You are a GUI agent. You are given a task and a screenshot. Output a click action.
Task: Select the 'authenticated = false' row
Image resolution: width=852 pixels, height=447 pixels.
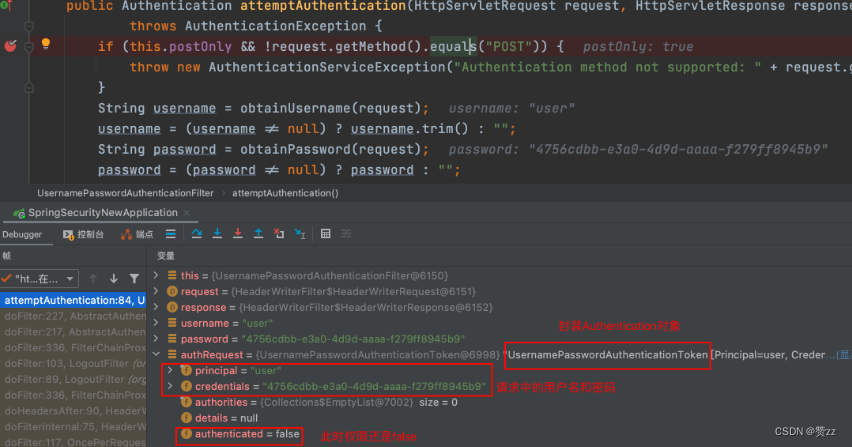pyautogui.click(x=240, y=434)
